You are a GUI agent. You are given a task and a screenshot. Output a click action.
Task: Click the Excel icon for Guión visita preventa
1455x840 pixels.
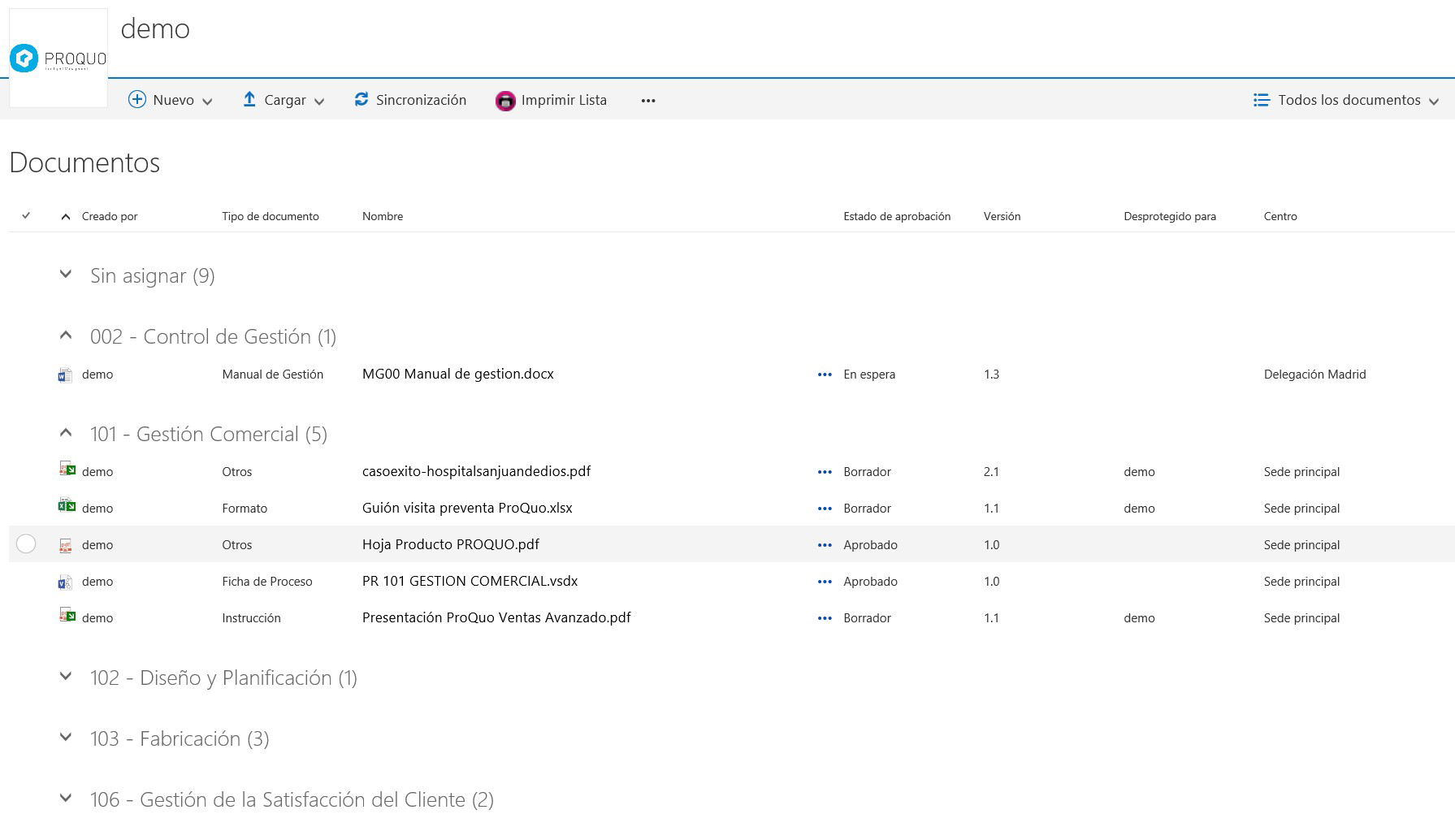click(66, 507)
